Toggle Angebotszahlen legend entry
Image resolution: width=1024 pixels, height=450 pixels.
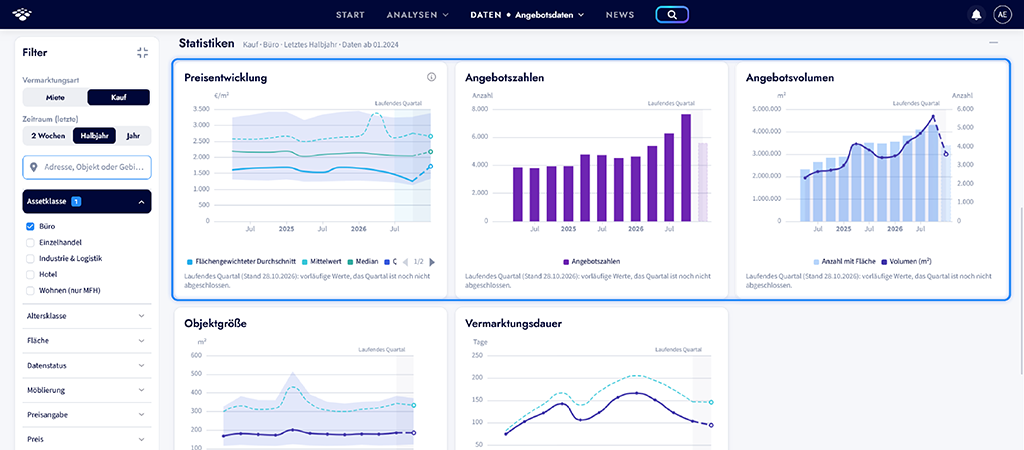591,261
